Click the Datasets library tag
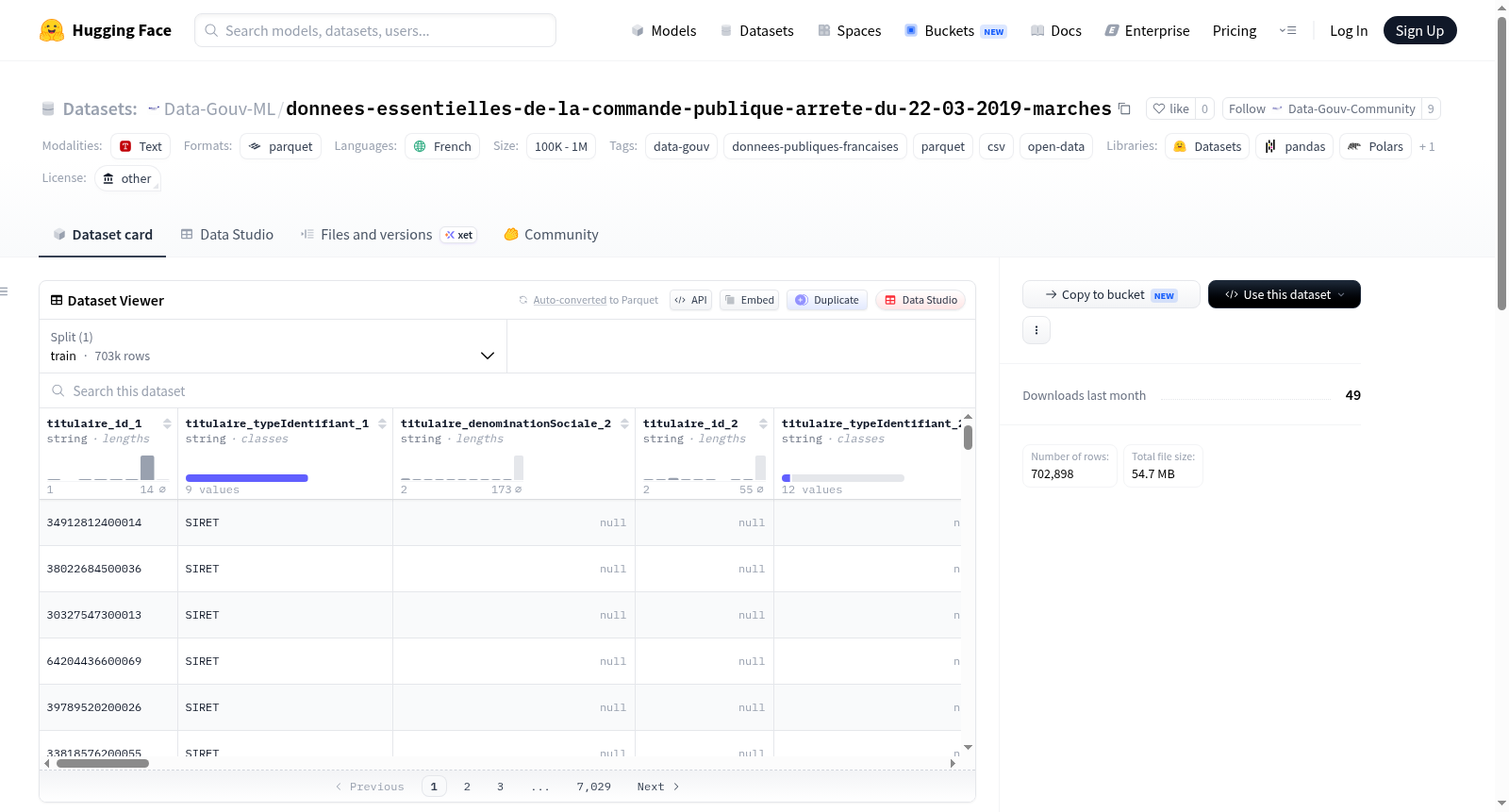Screen dimensions: 1509x812 [x=1207, y=146]
